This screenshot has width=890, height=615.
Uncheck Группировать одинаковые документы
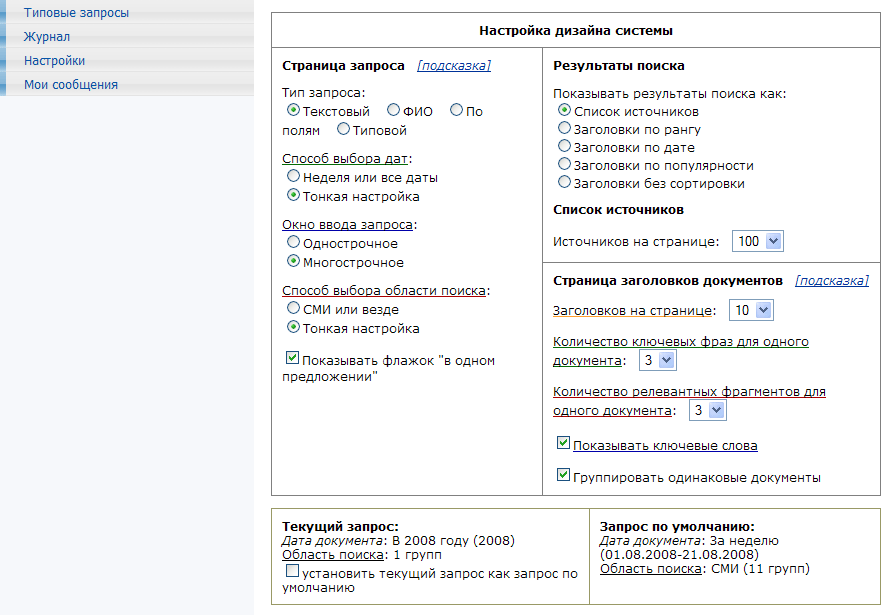pos(564,476)
